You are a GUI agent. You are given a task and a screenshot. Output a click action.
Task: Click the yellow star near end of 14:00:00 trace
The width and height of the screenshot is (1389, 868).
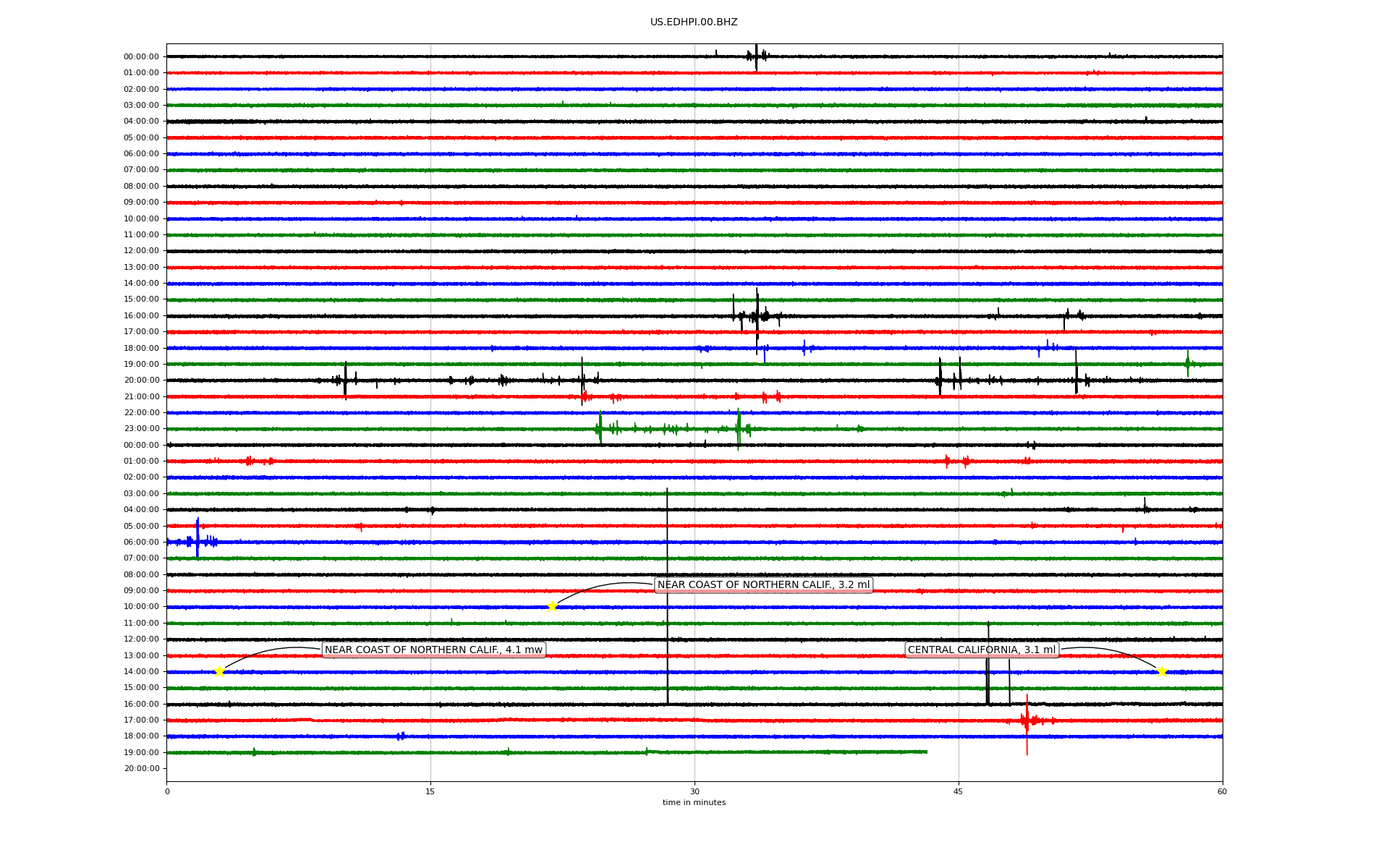coord(1162,671)
